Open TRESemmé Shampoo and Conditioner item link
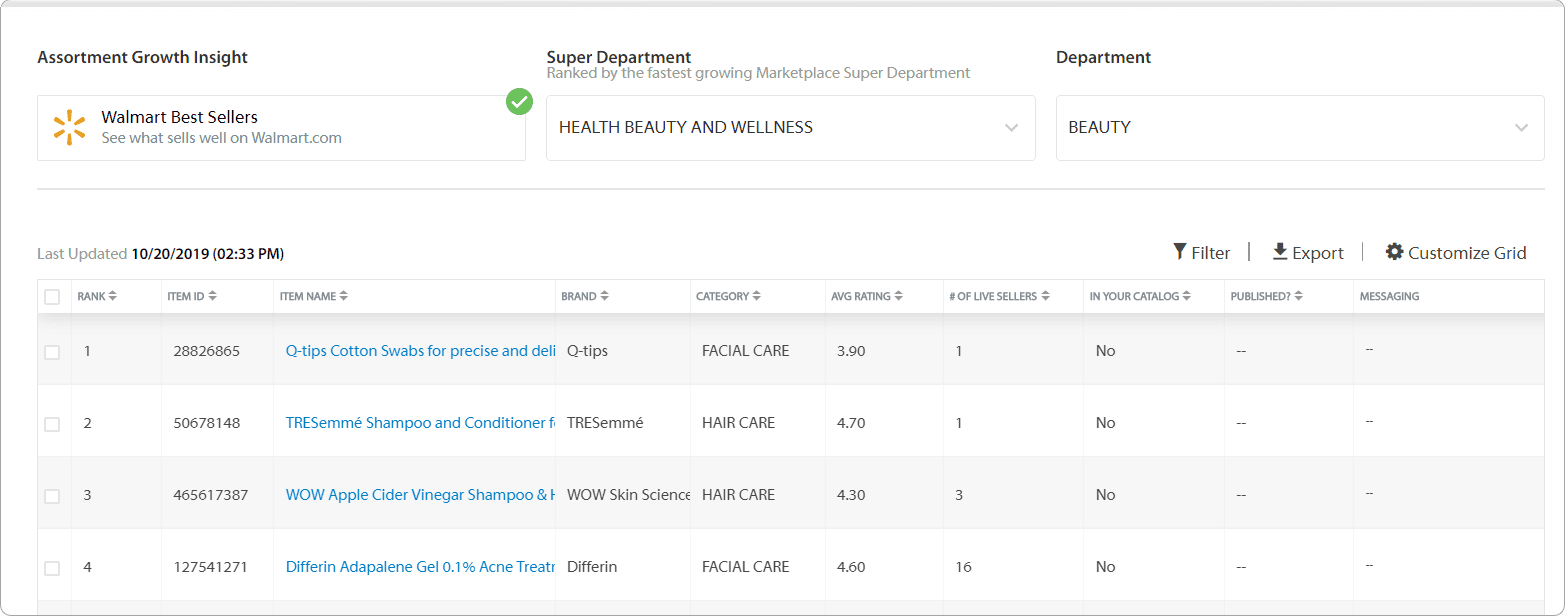 [x=420, y=423]
